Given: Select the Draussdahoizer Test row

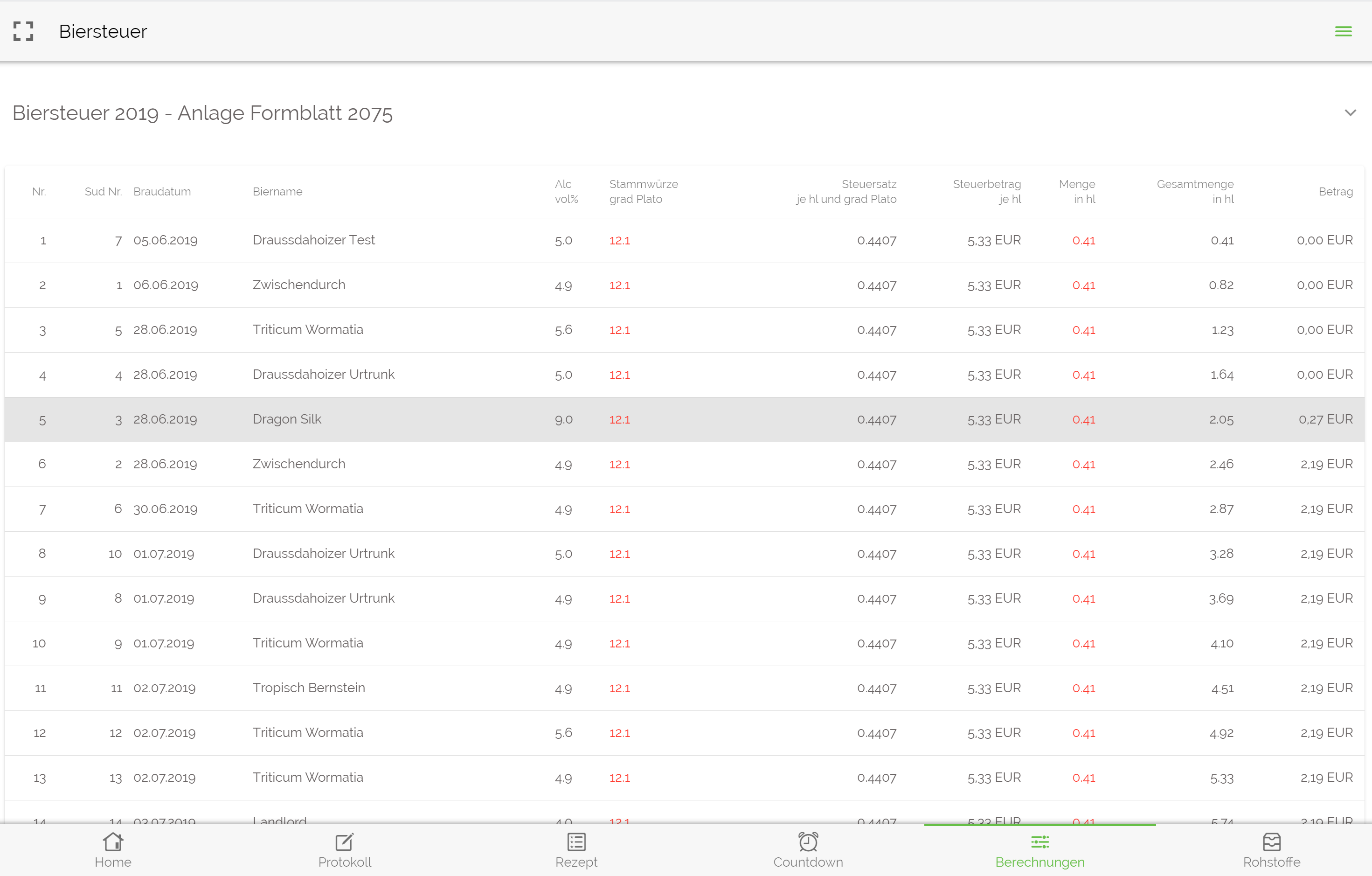Looking at the screenshot, I should tap(313, 240).
